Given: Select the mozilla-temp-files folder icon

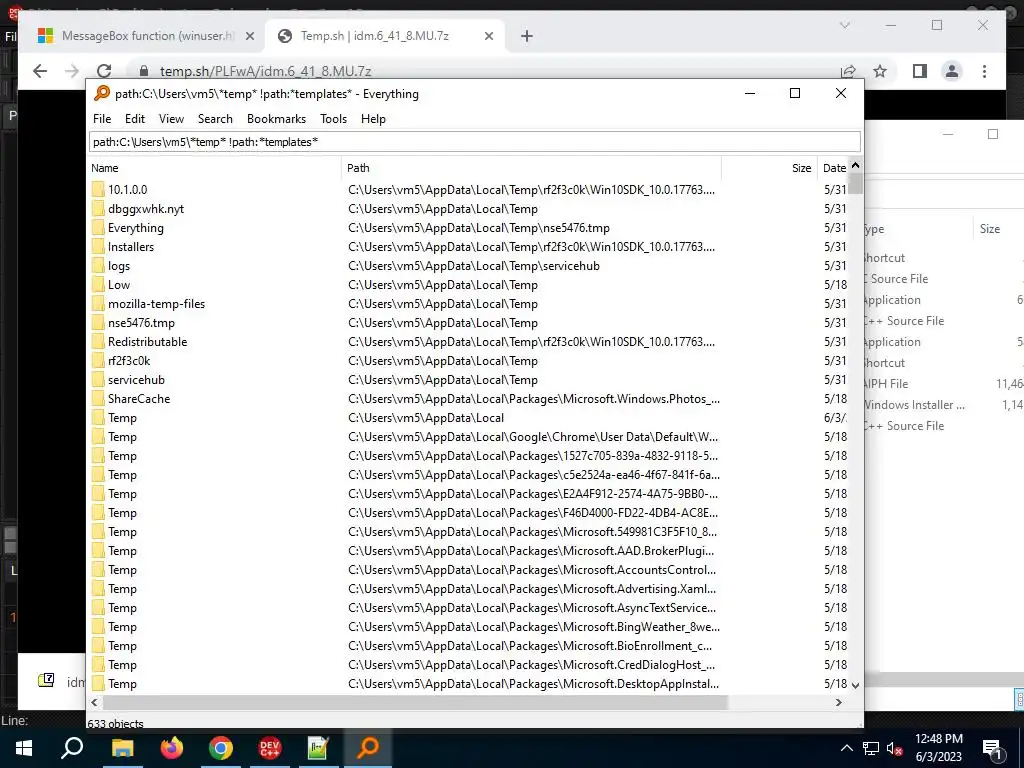Looking at the screenshot, I should [x=98, y=303].
